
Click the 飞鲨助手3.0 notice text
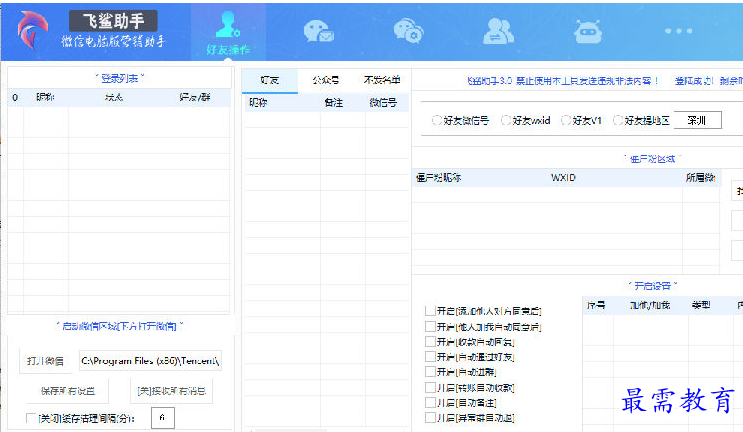click(x=562, y=81)
